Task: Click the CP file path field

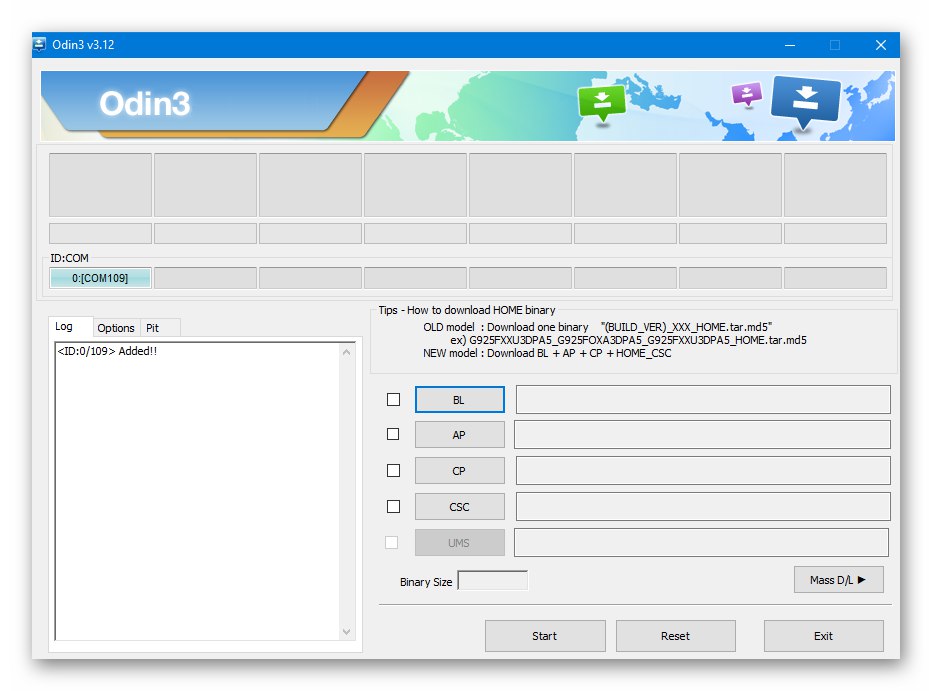Action: pyautogui.click(x=703, y=471)
